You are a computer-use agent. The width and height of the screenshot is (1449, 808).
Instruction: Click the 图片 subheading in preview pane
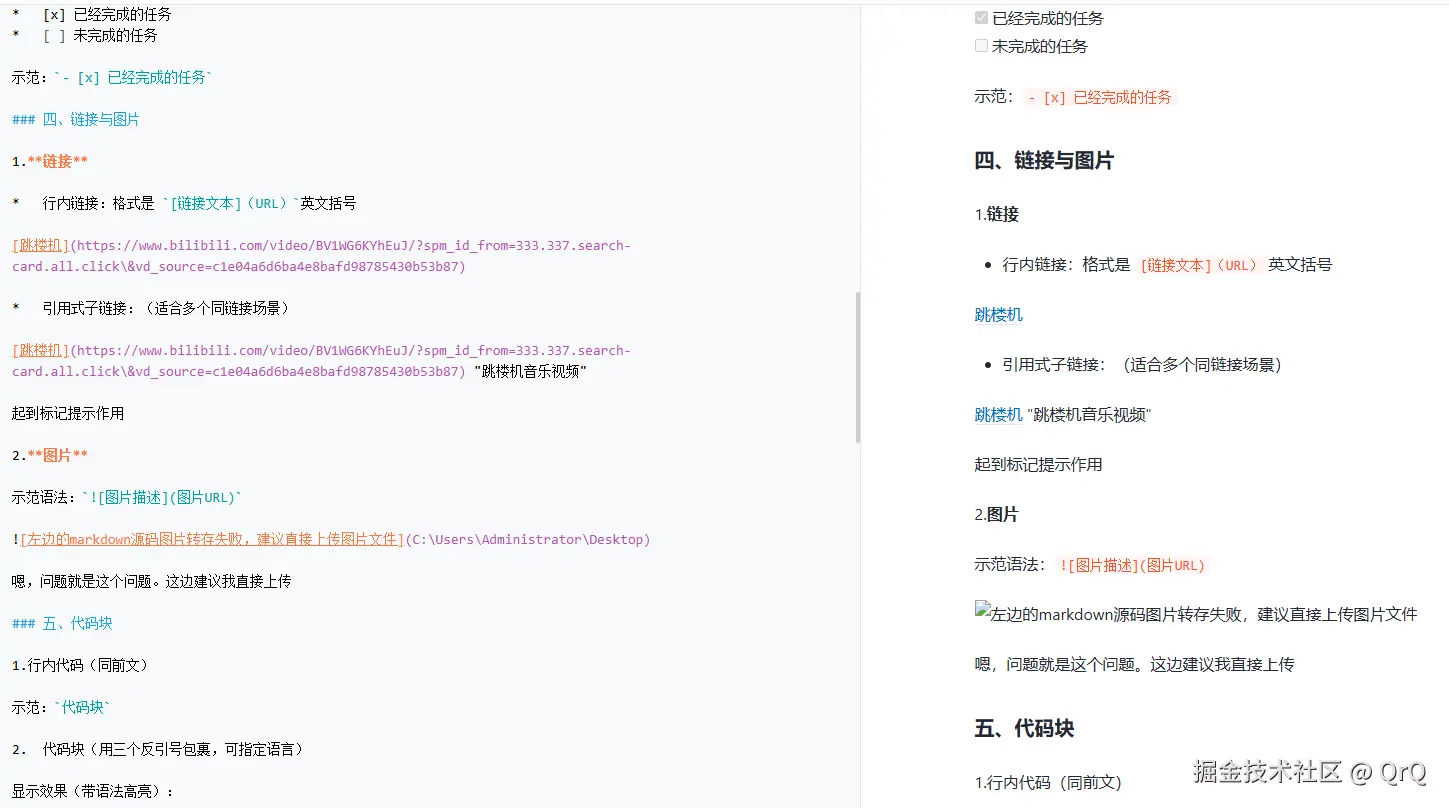coord(1001,514)
